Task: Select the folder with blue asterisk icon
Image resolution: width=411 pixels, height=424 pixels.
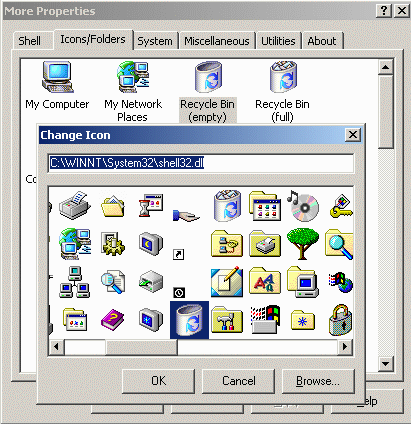Action: click(303, 320)
